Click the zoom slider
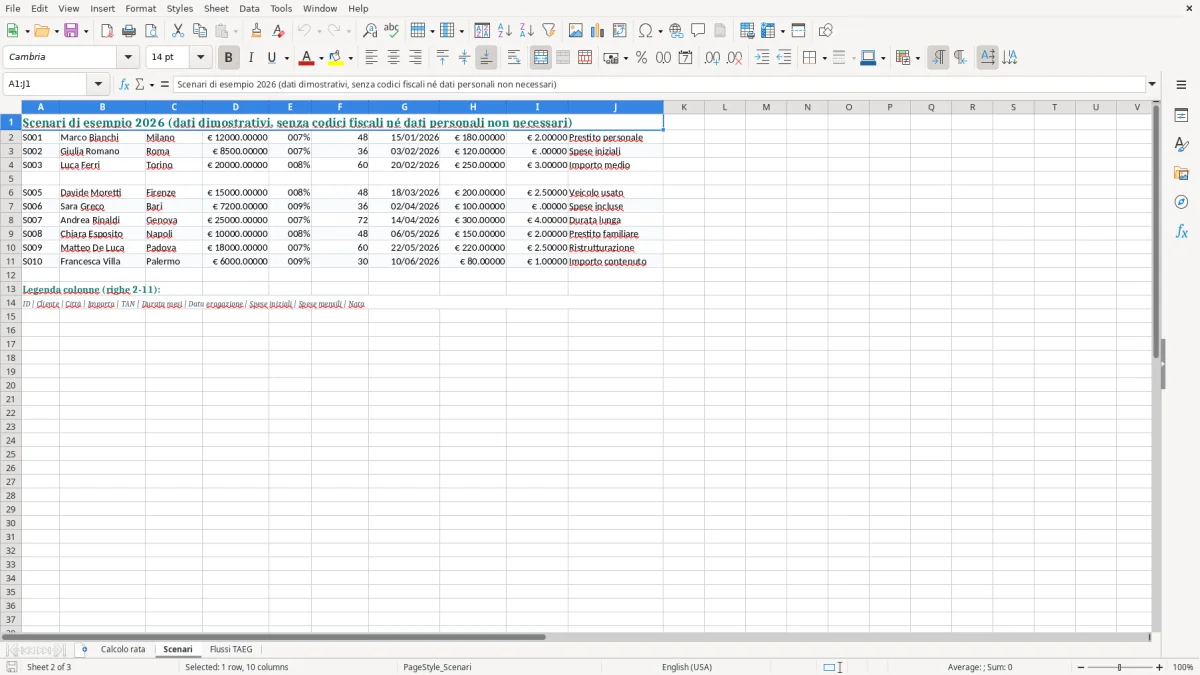The image size is (1200, 675). 1120,667
